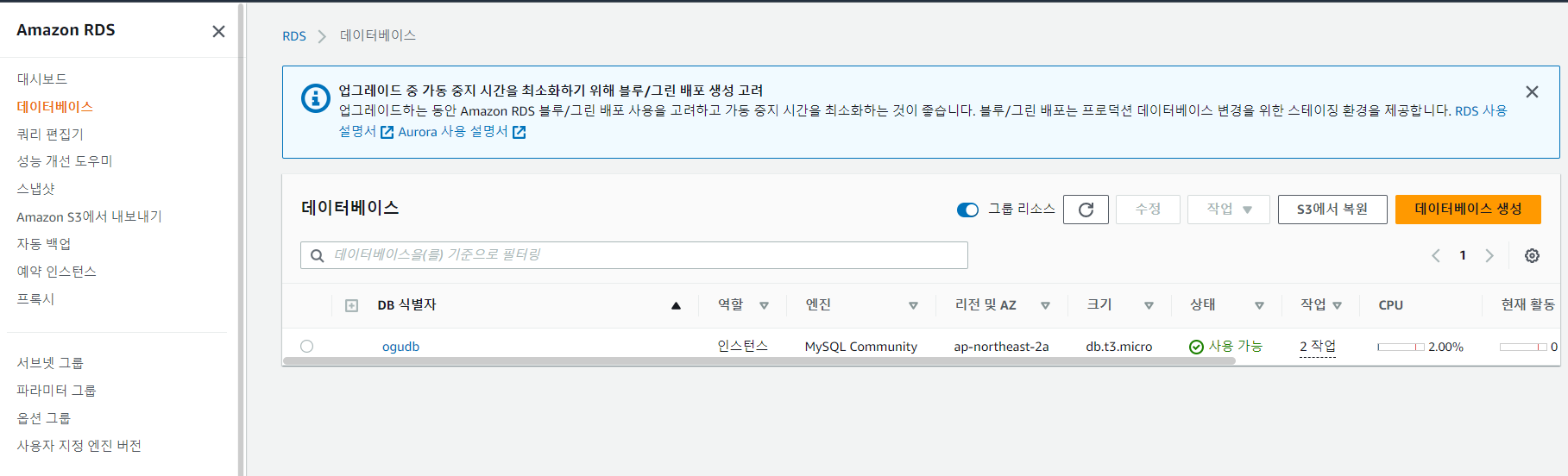Click the 수정 button
Screen dimensions: 1568x476
tap(1148, 210)
